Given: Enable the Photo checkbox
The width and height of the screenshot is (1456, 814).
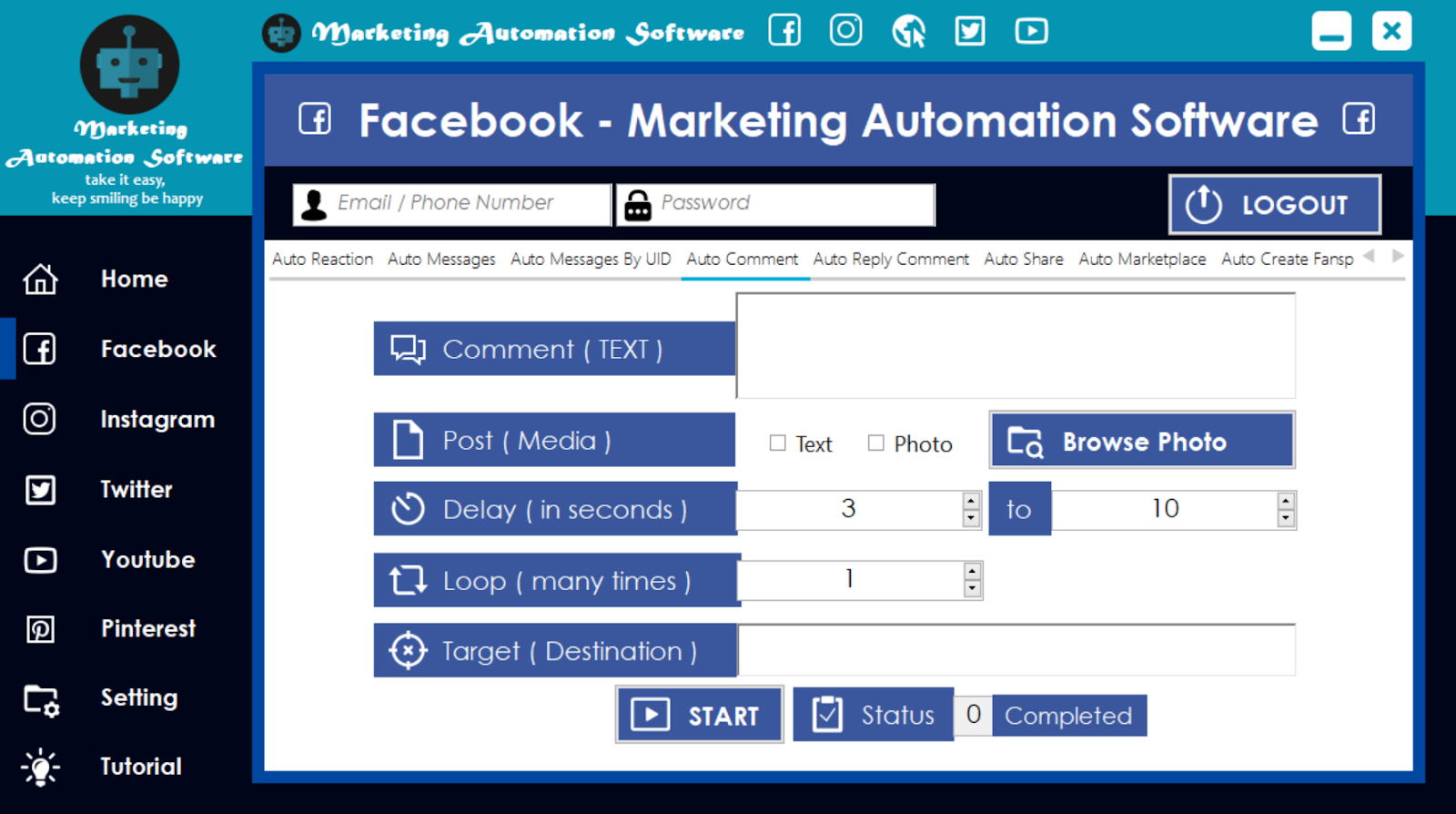Looking at the screenshot, I should 875,443.
